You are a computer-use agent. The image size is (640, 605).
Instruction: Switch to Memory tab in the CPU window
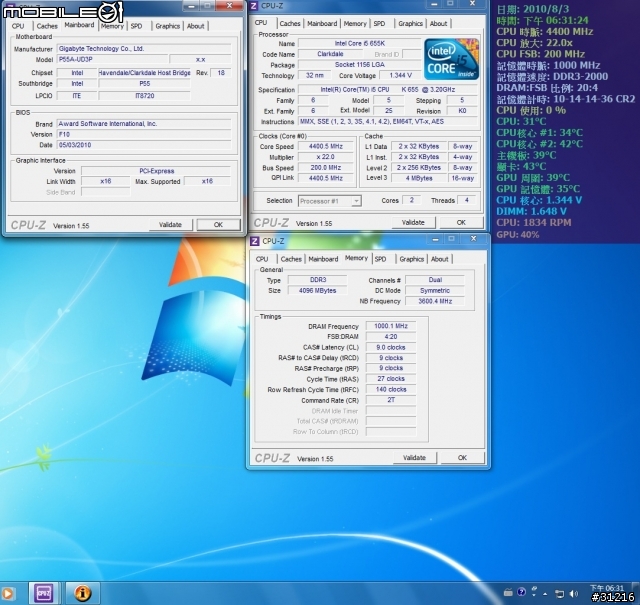(355, 24)
